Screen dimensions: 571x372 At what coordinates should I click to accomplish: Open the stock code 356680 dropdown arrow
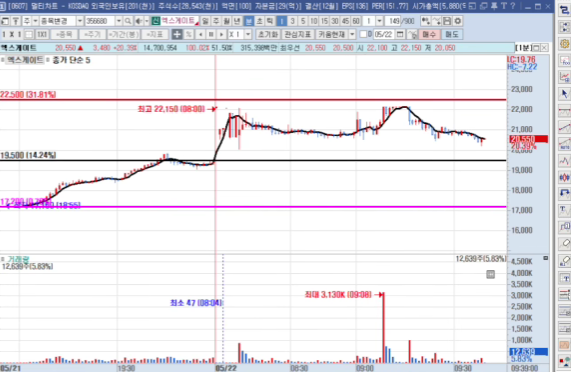[x=119, y=21]
